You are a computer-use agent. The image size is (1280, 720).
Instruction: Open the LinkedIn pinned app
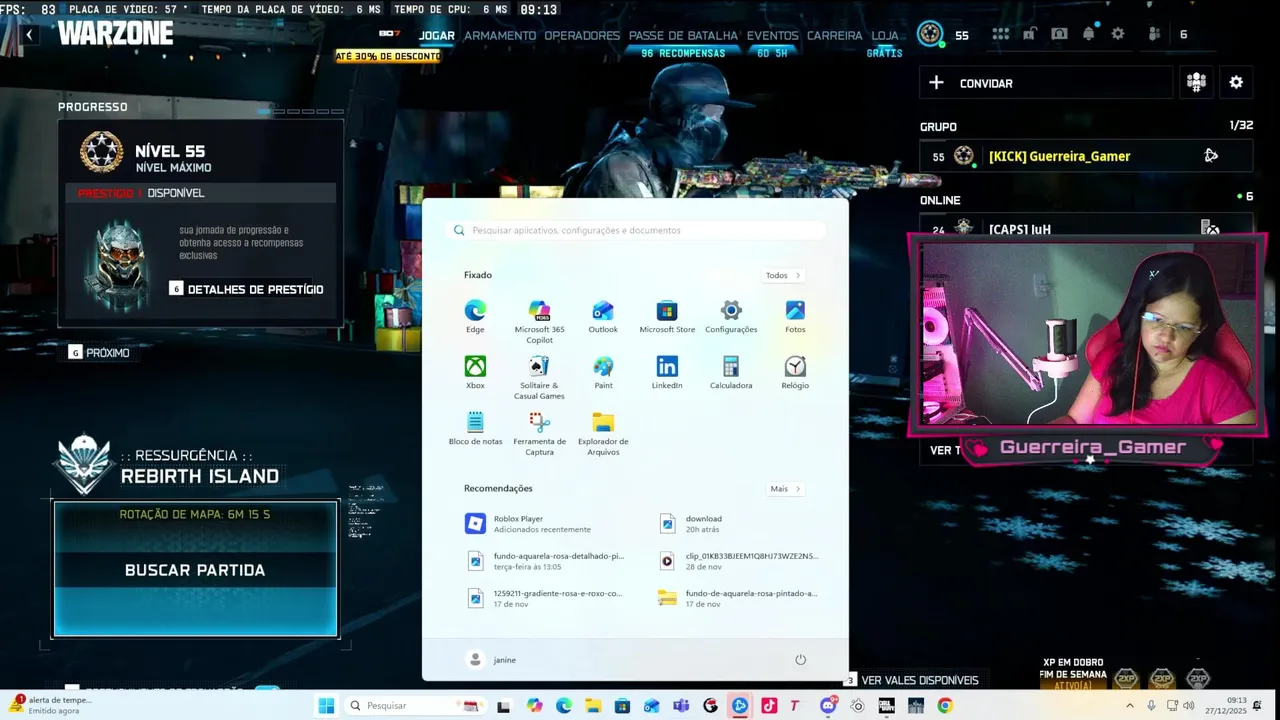[667, 372]
